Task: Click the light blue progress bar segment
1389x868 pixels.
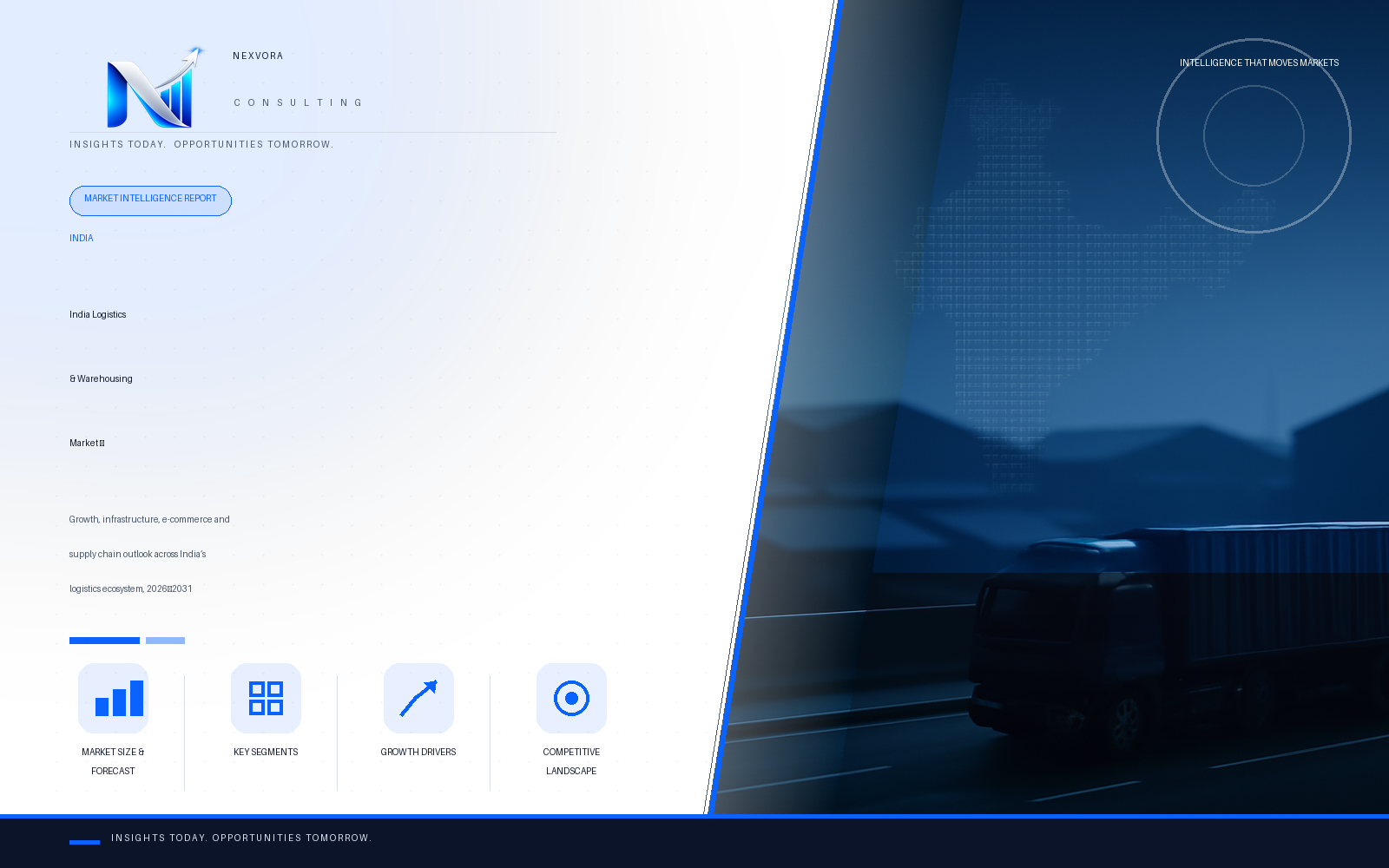Action: point(165,641)
